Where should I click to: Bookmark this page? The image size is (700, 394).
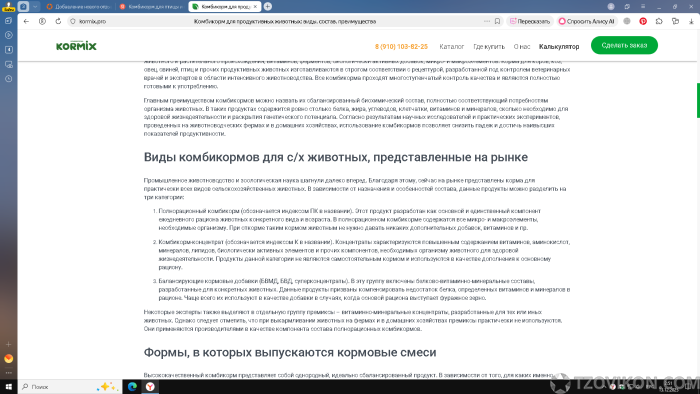[497, 21]
